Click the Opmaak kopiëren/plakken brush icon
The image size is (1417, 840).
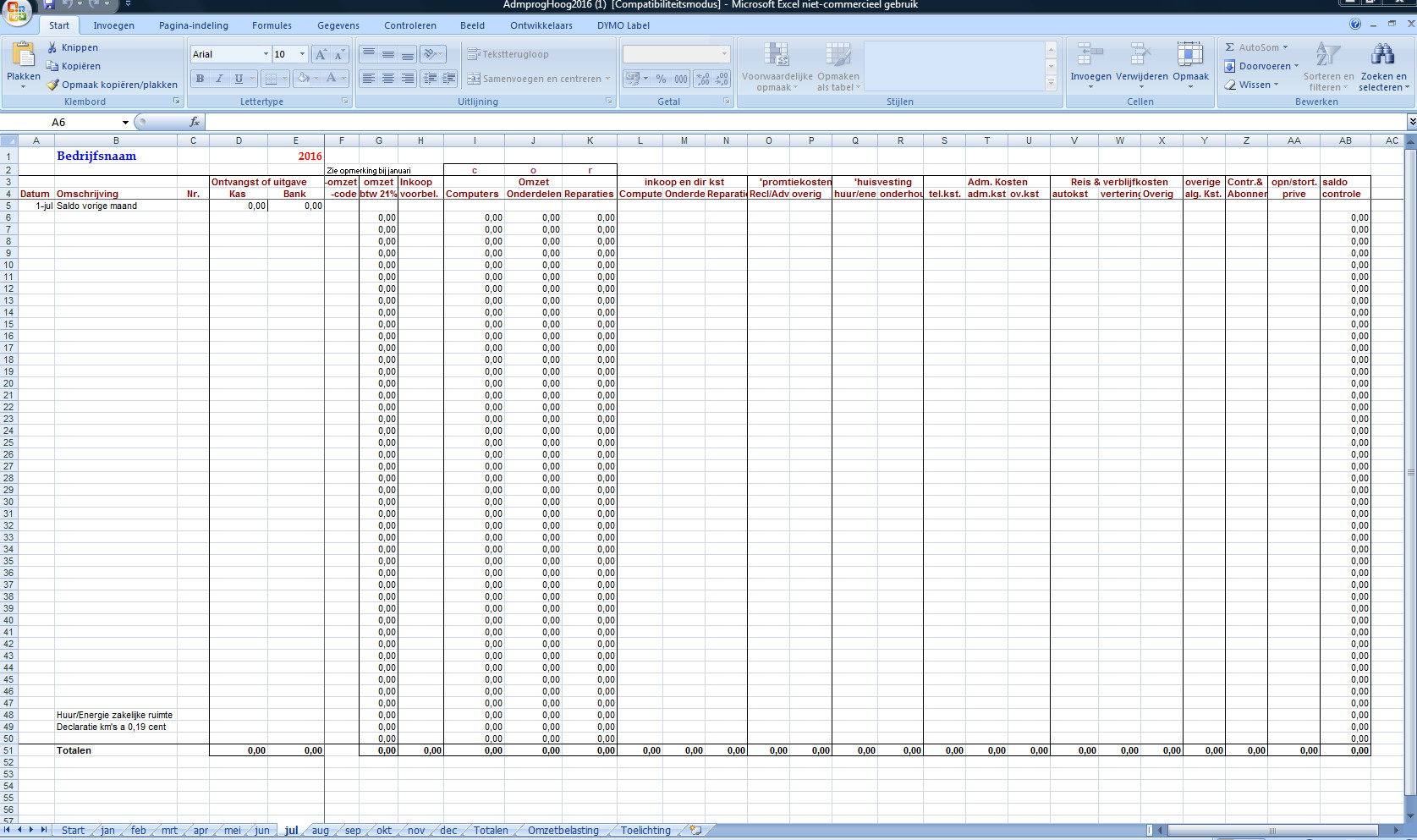pyautogui.click(x=52, y=85)
